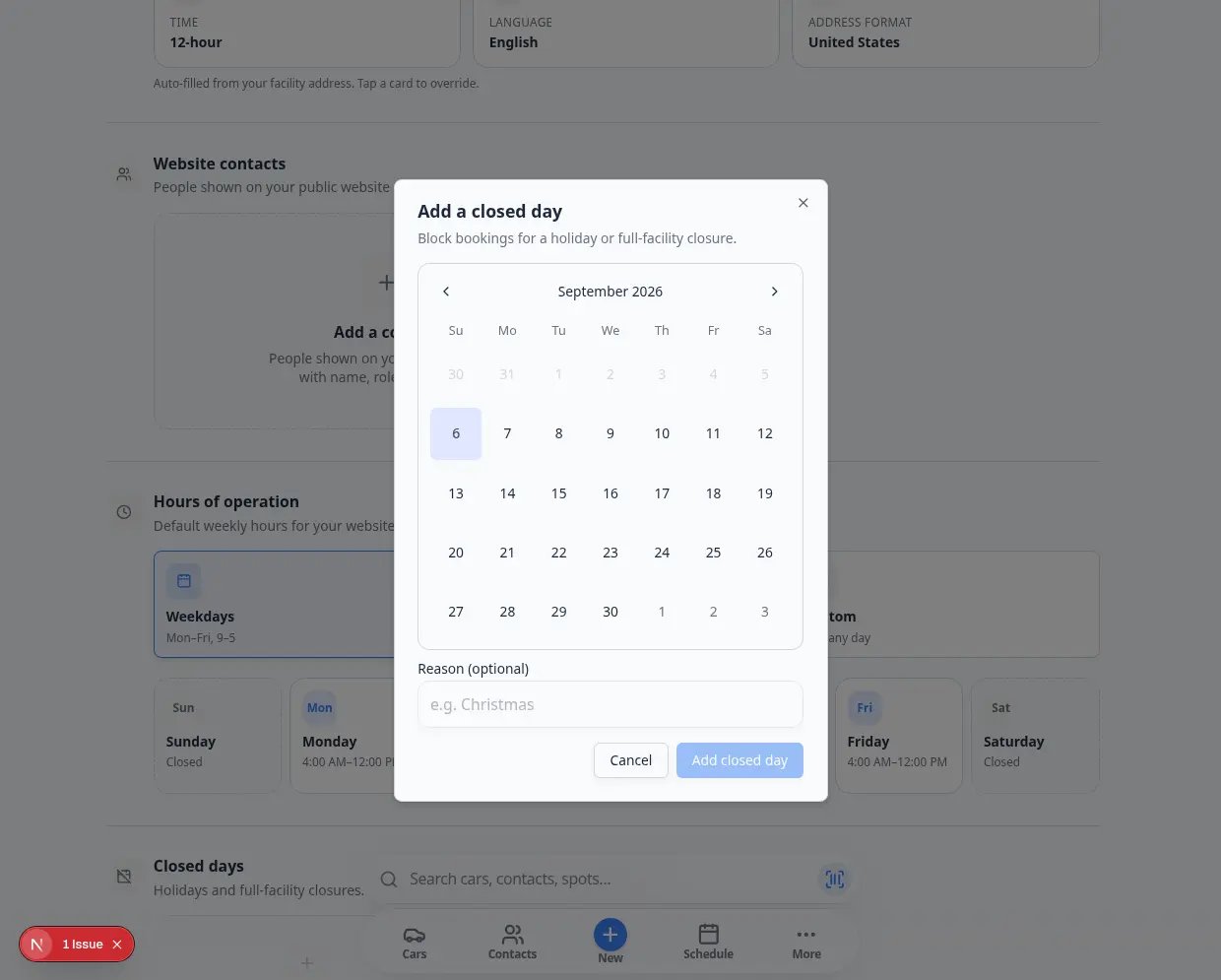Pick September 12 on the calendar
The height and width of the screenshot is (980, 1221).
[x=765, y=433]
